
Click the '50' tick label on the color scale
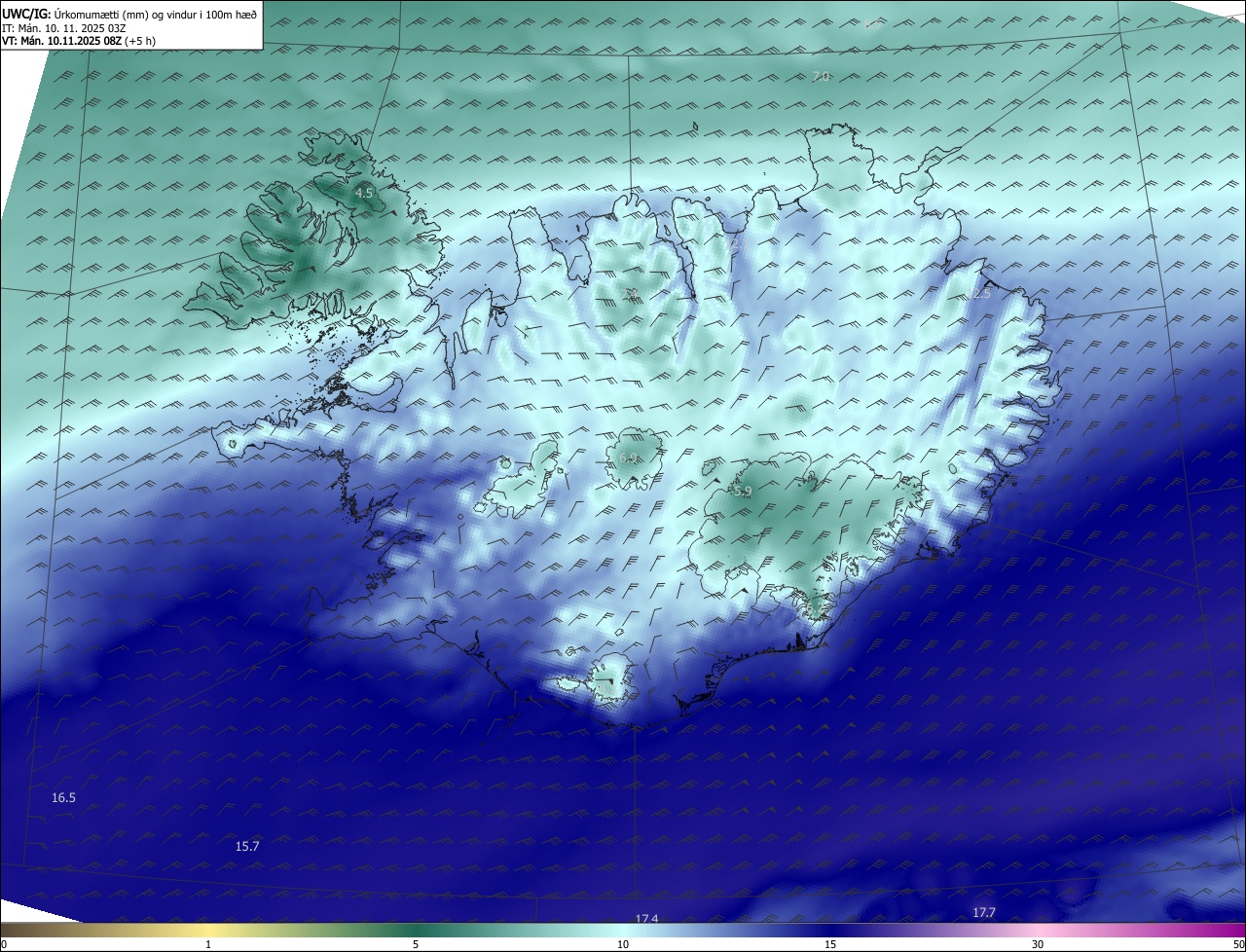pos(1238,945)
